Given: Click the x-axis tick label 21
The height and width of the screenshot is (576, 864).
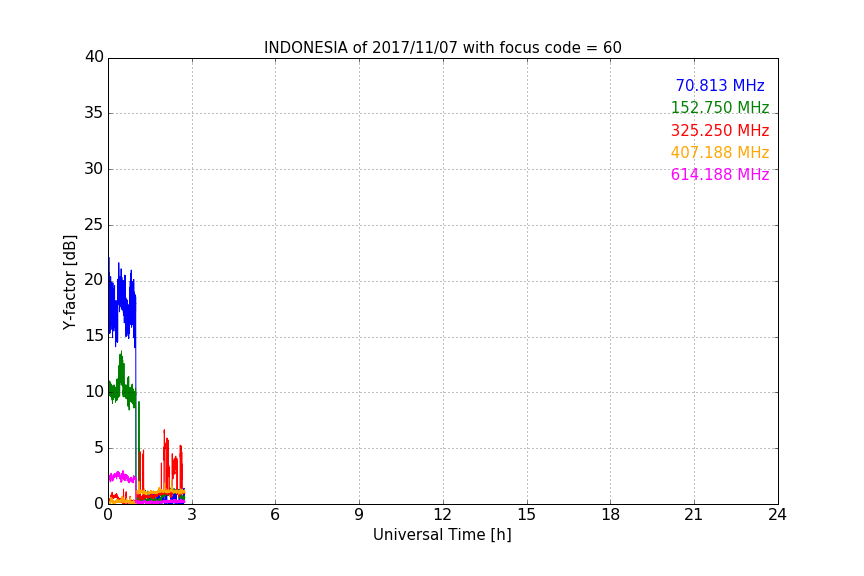Looking at the screenshot, I should pos(694,515).
